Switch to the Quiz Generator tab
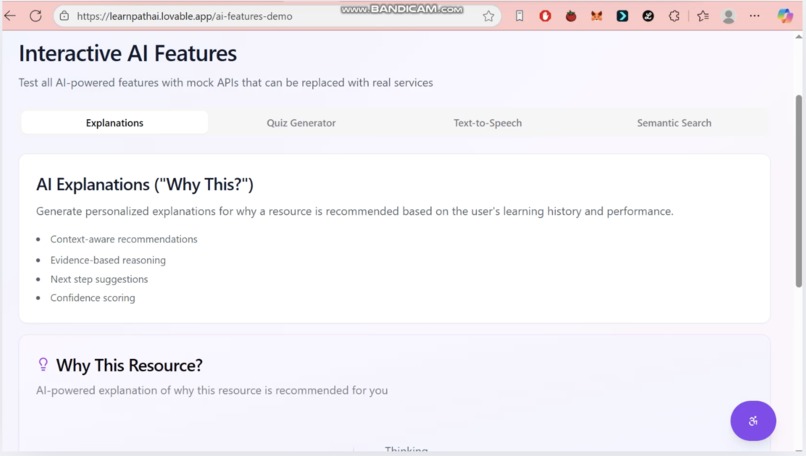This screenshot has height=456, width=806. [301, 123]
